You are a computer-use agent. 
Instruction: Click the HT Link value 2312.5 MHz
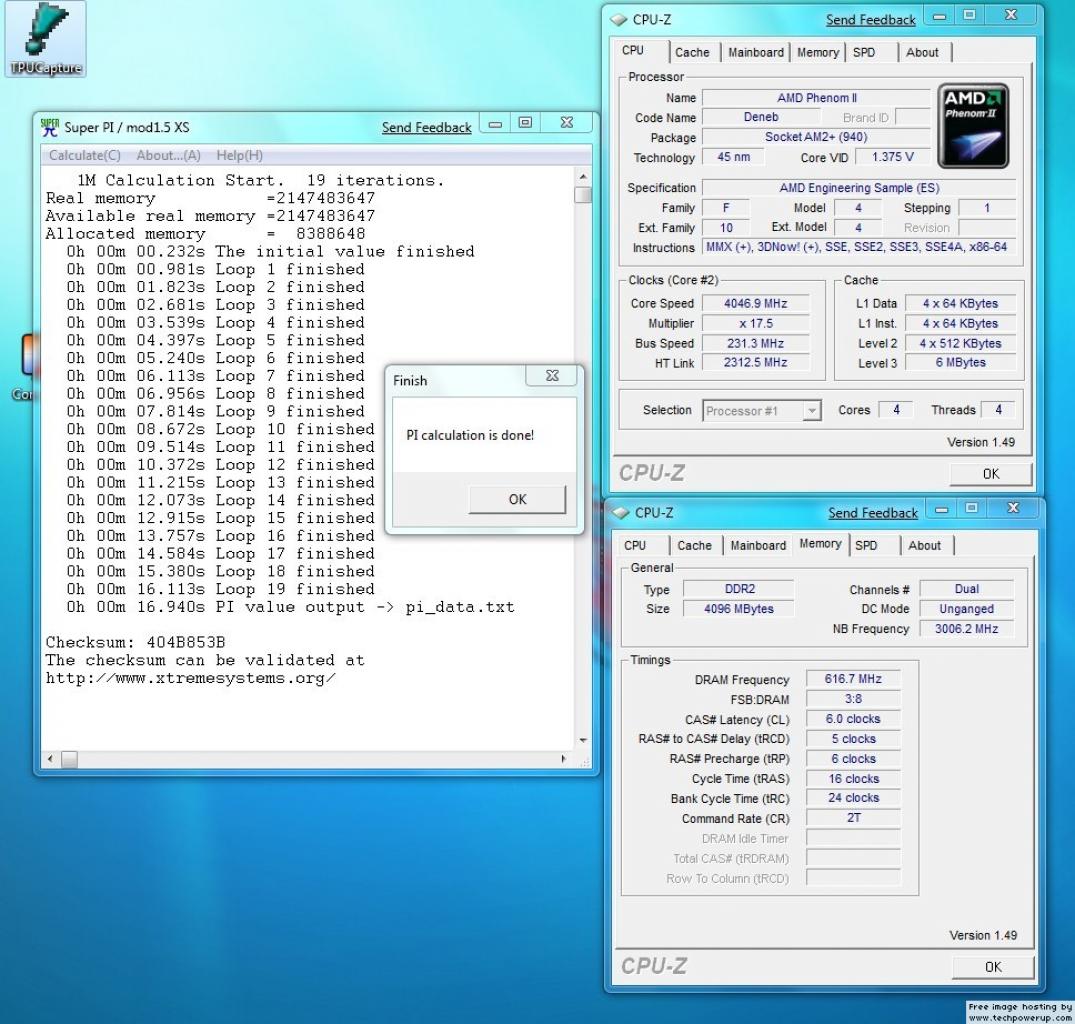tap(756, 363)
